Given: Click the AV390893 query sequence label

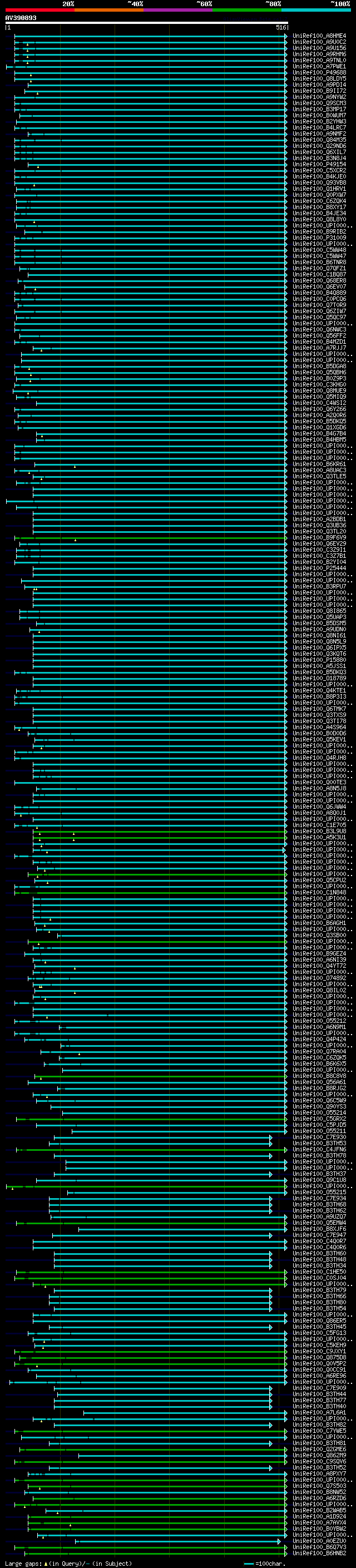Looking at the screenshot, I should 21,18.
